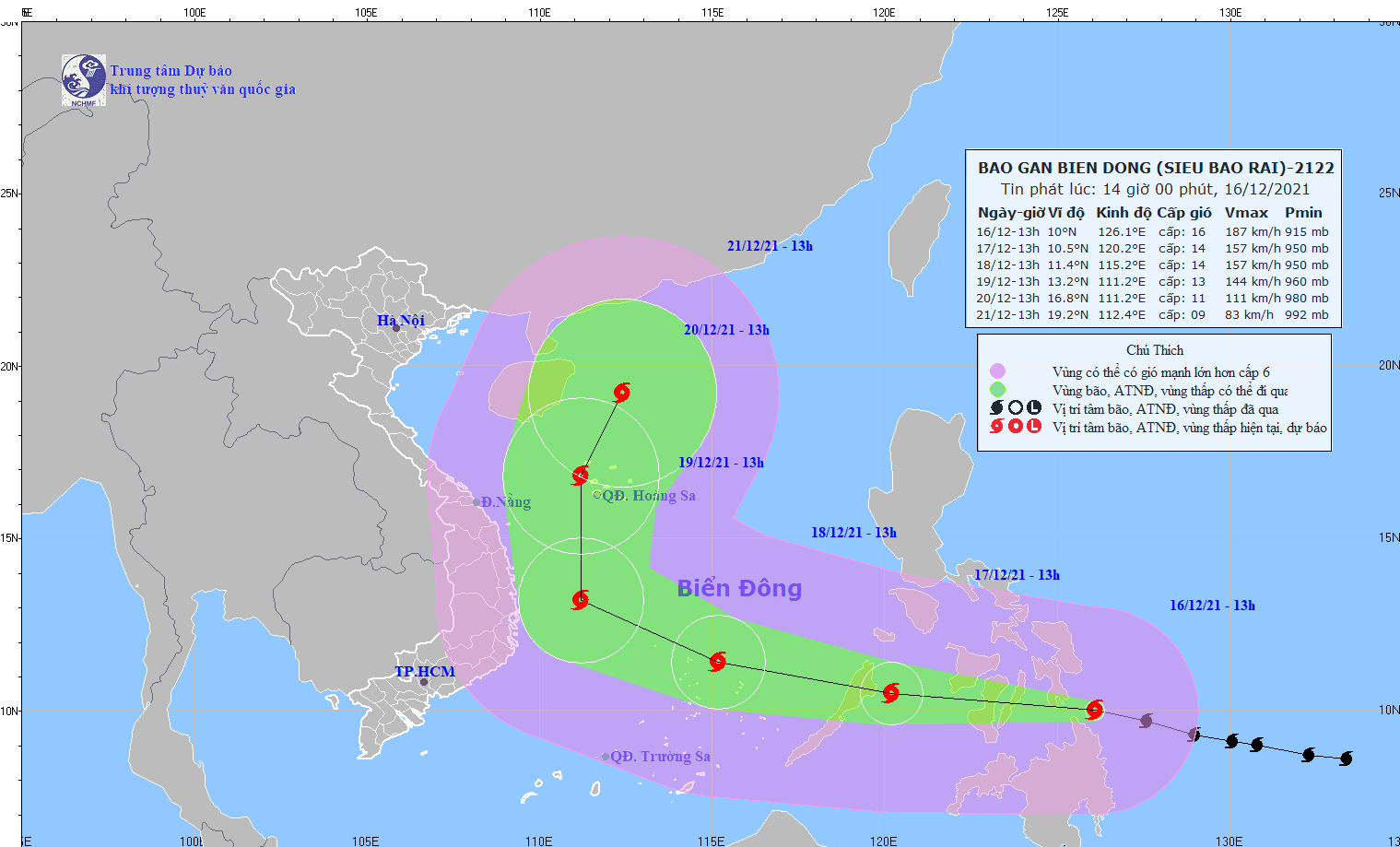The image size is (1400, 847).
Task: Click the NCHMF logo emblem
Action: pyautogui.click(x=84, y=80)
